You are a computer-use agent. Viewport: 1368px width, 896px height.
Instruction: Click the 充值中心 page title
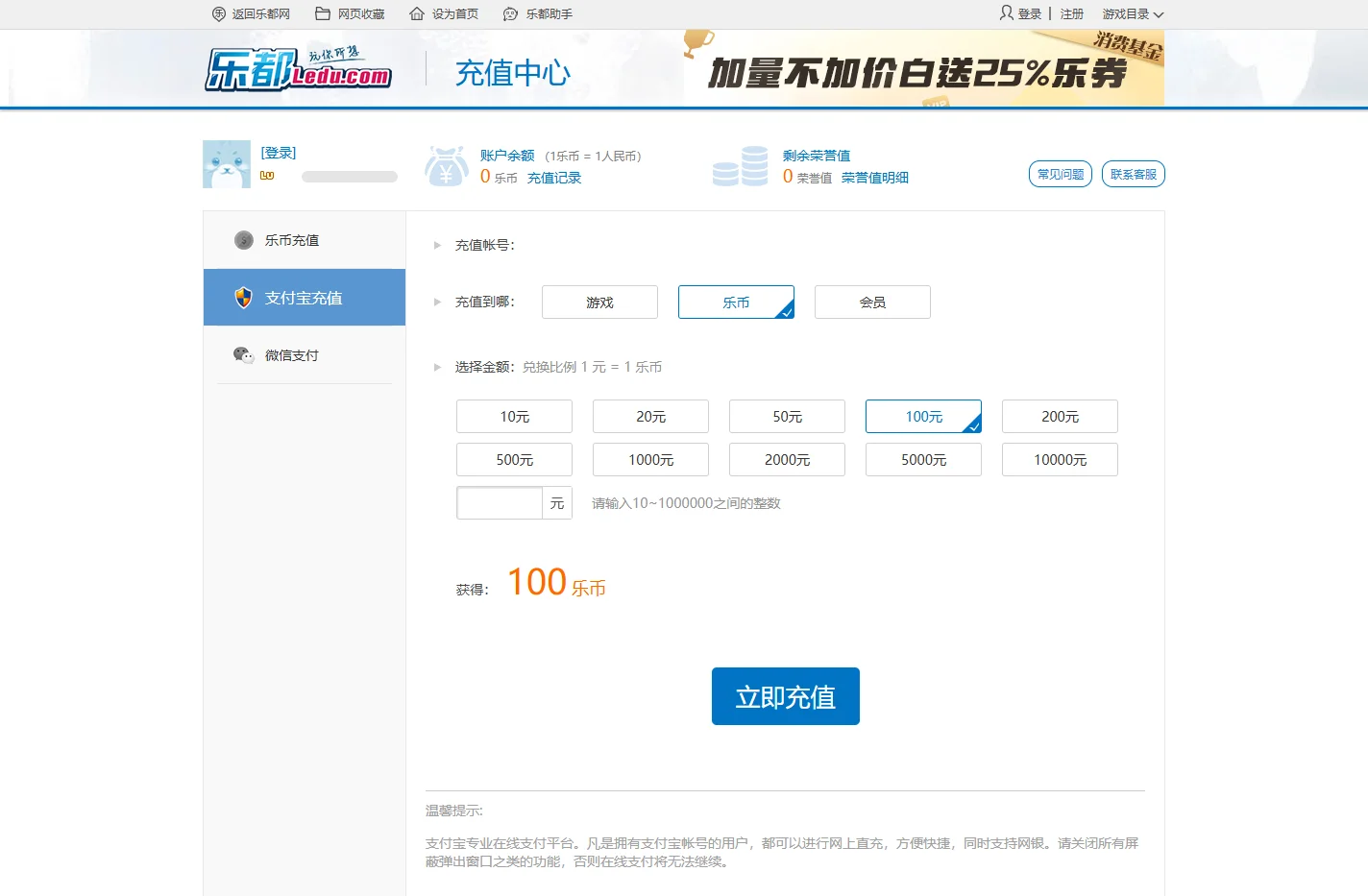[x=513, y=73]
